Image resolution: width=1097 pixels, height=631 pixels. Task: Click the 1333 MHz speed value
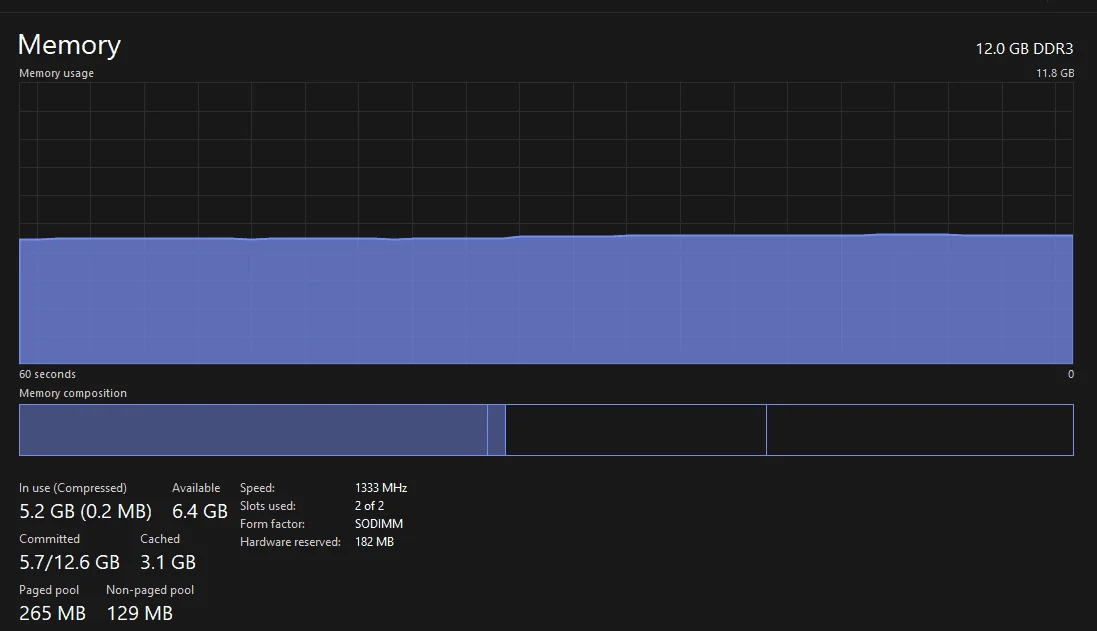pyautogui.click(x=381, y=488)
